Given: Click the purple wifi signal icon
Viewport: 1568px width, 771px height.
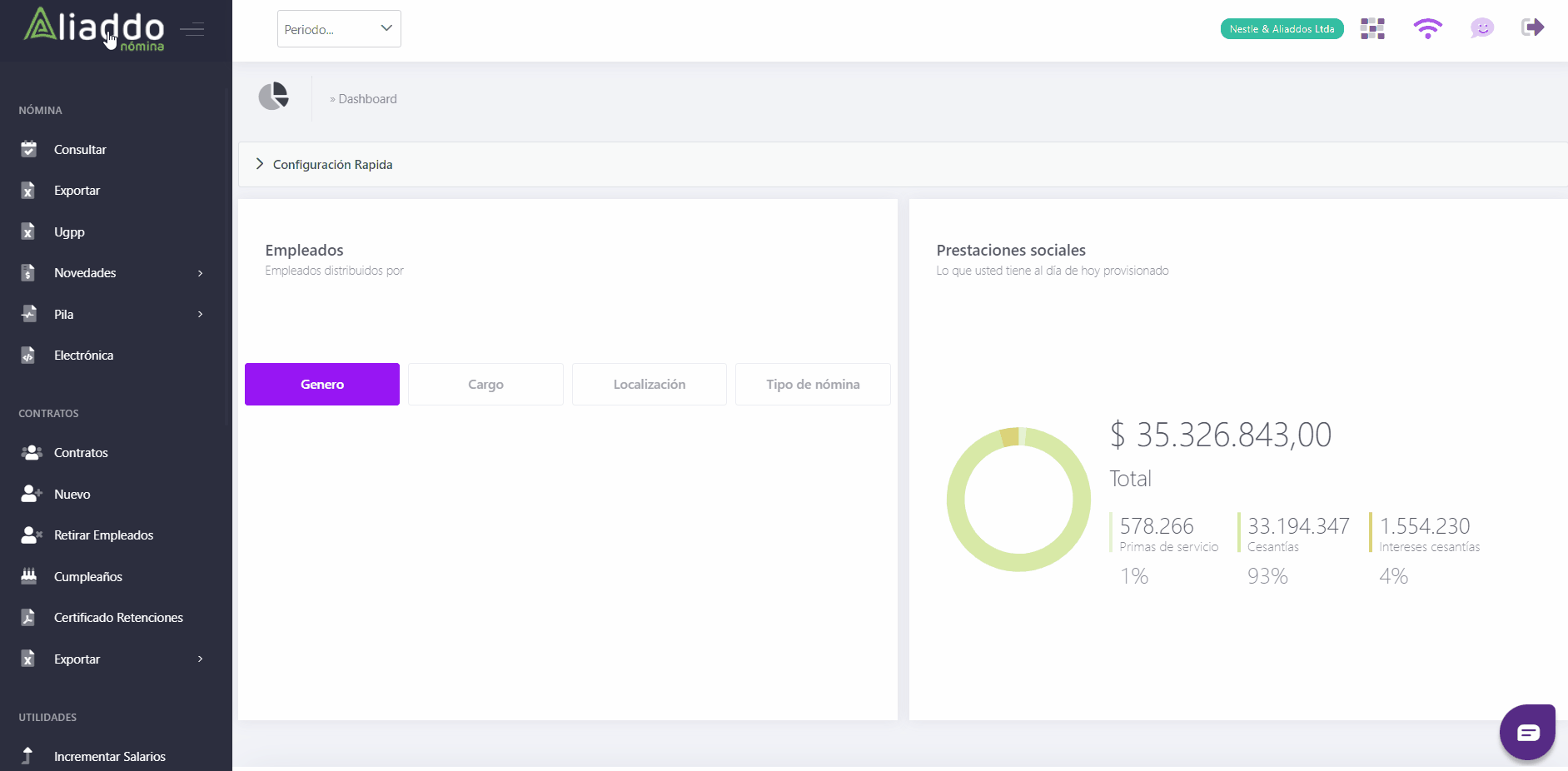Looking at the screenshot, I should point(1427,29).
